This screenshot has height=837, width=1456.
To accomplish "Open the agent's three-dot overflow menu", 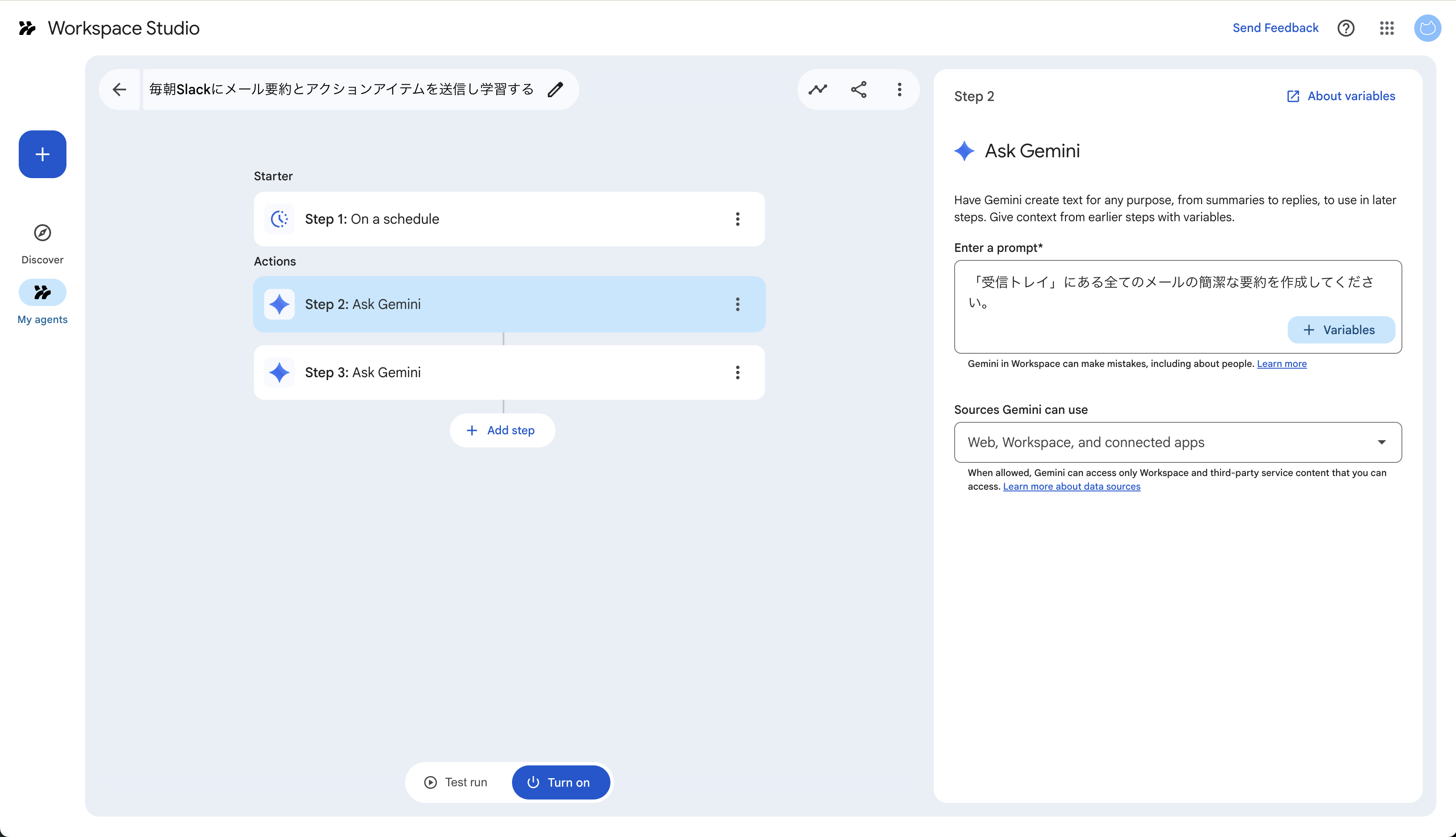I will pyautogui.click(x=899, y=89).
